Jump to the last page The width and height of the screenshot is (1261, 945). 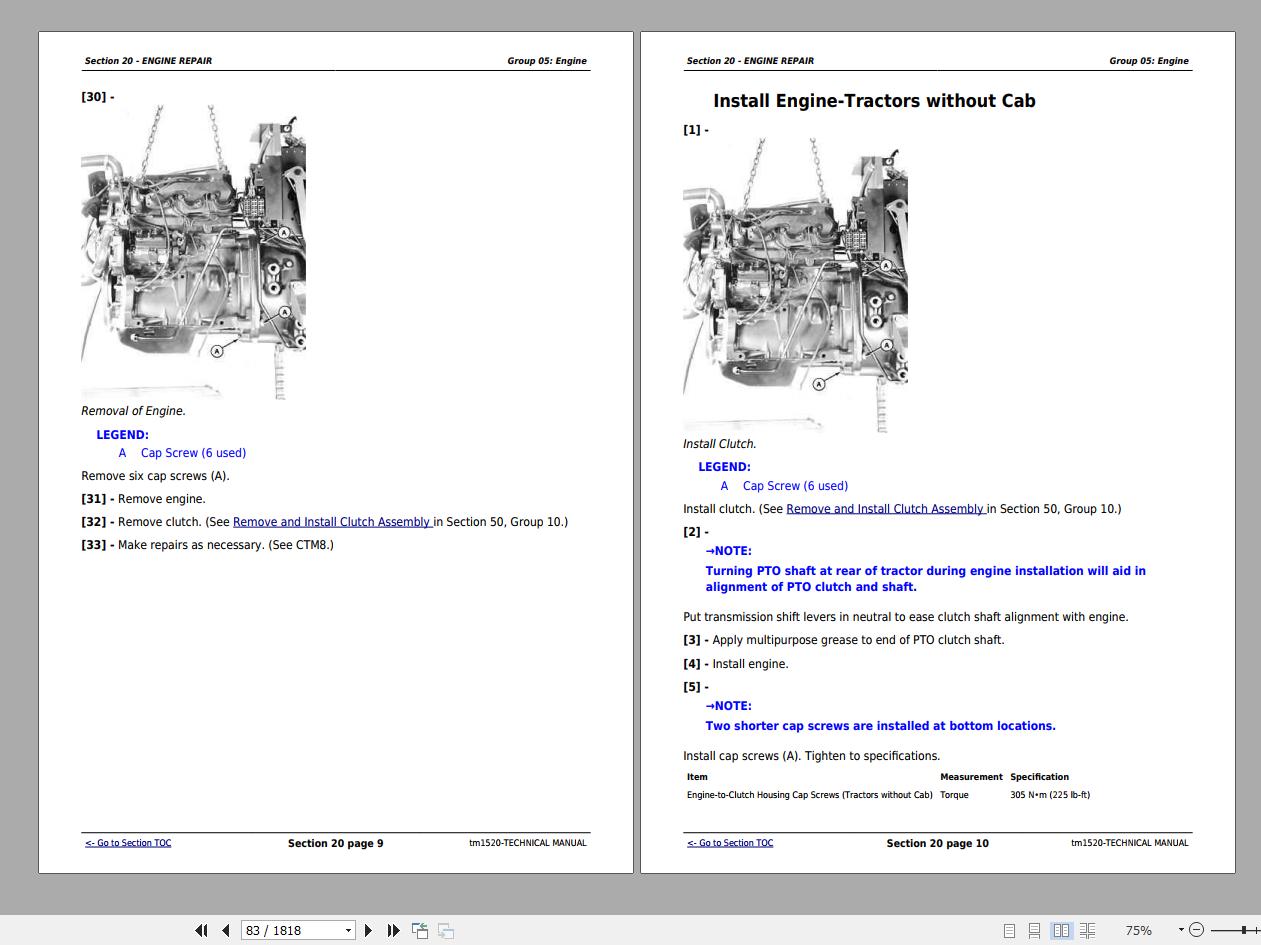click(393, 930)
